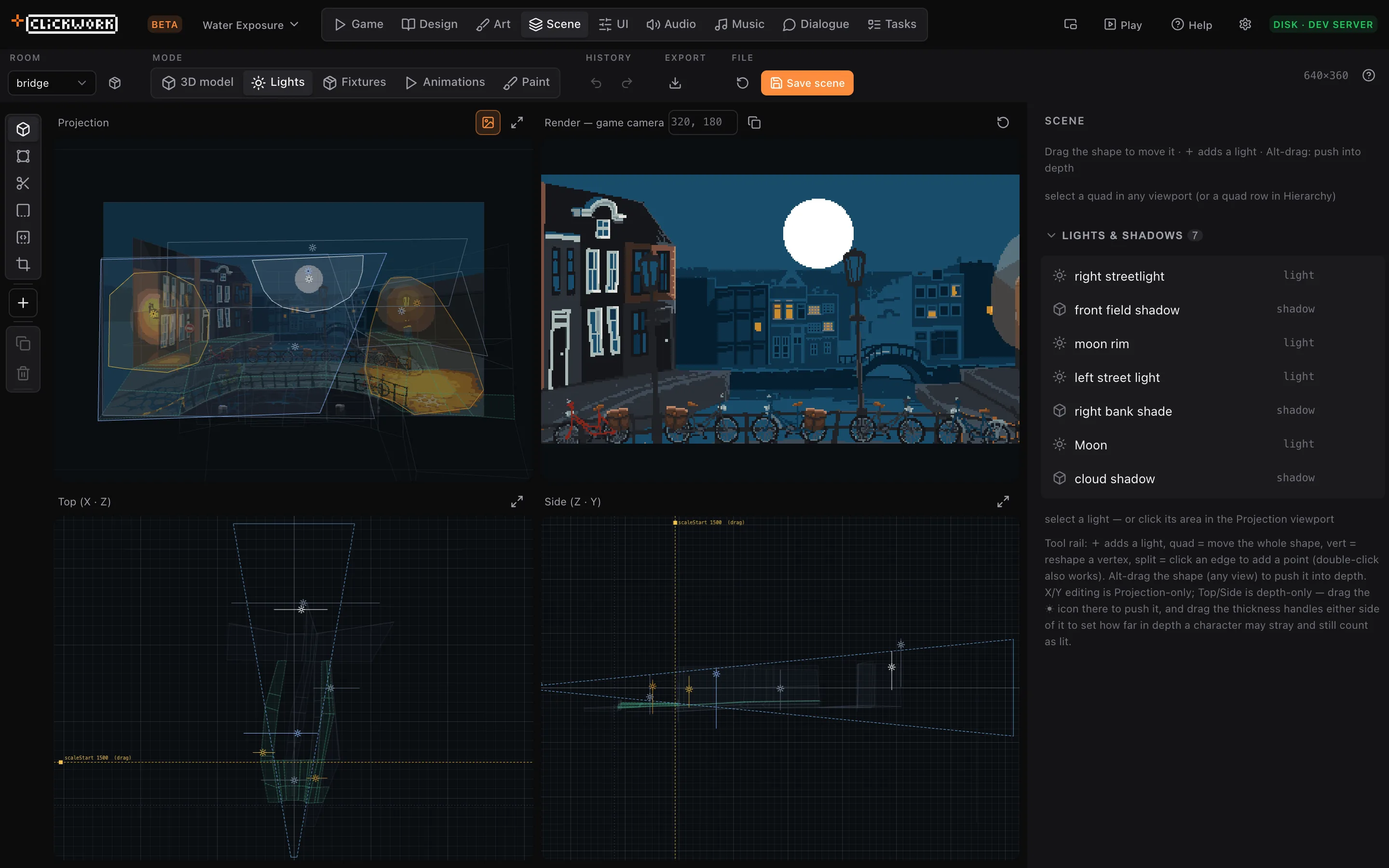The image size is (1389, 868).
Task: Click the Play button
Action: point(1123,25)
